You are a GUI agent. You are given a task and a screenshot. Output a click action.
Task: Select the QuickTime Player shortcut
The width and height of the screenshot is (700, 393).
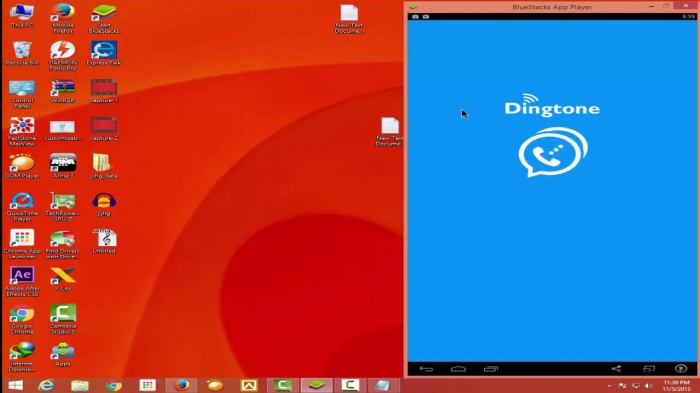point(22,207)
